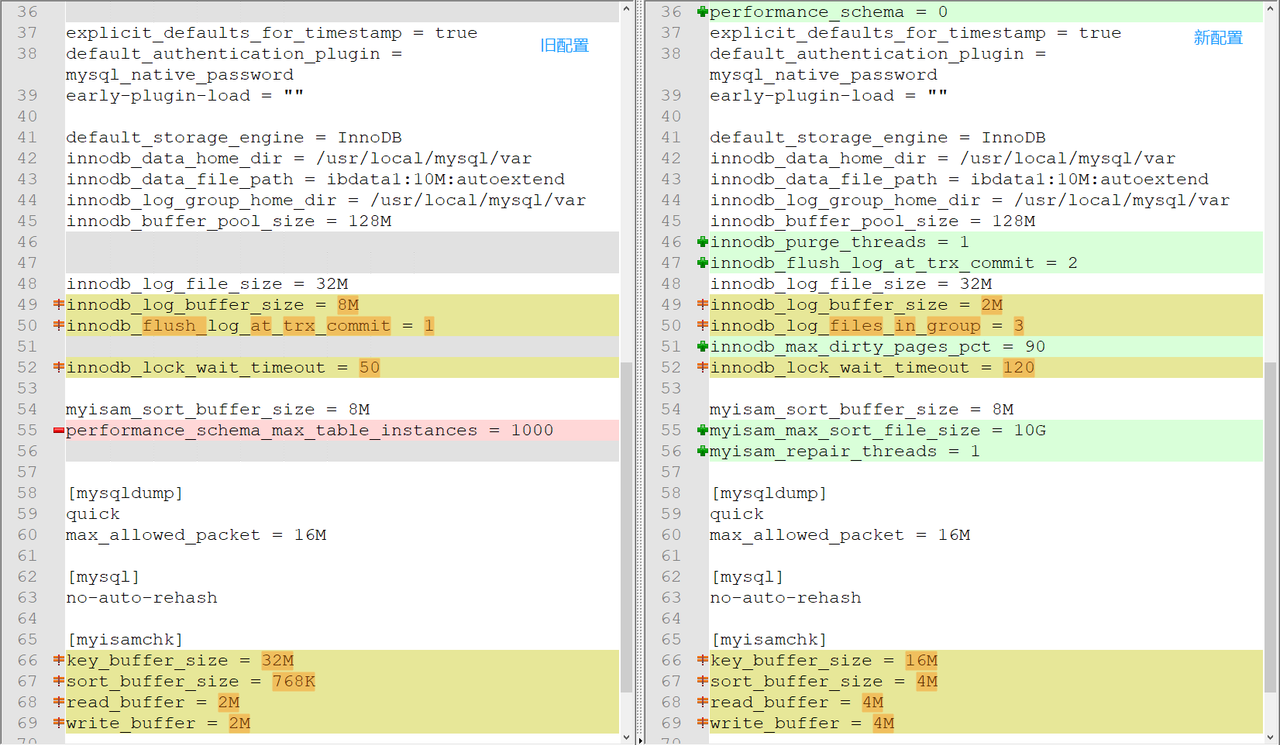Click the highlighted value 32M of key_buffer_size
Screen dimensions: 1280x745
click(x=278, y=661)
